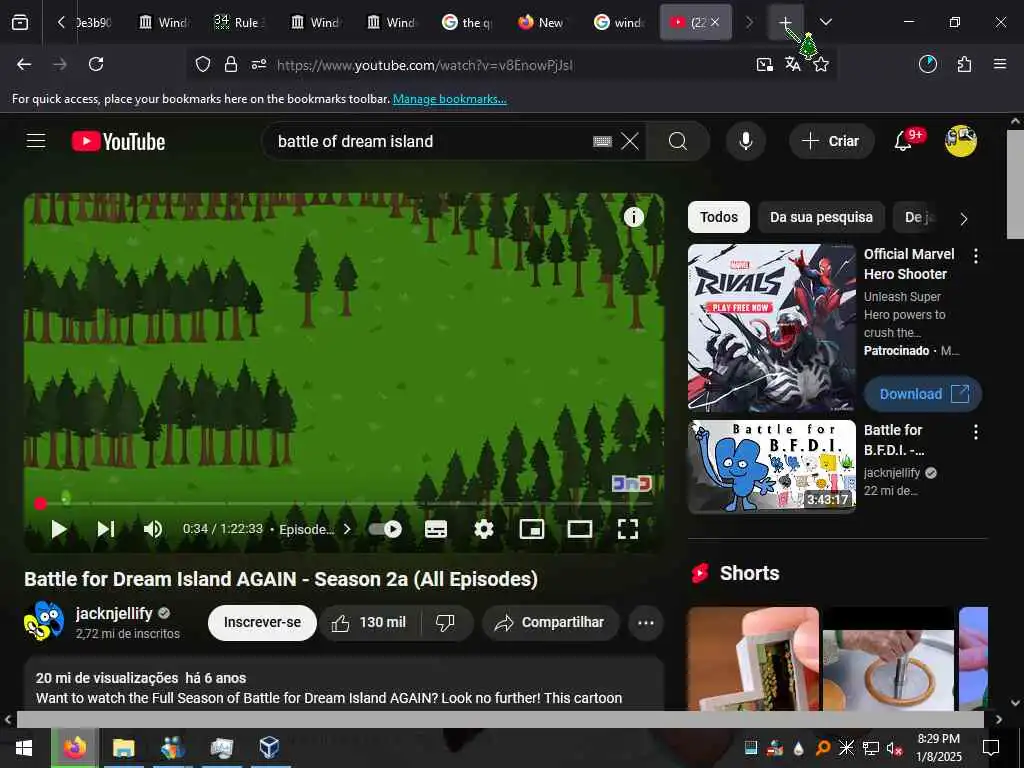Screen dimensions: 1024x768
Task: Open File Explorer from taskbar
Action: point(123,748)
